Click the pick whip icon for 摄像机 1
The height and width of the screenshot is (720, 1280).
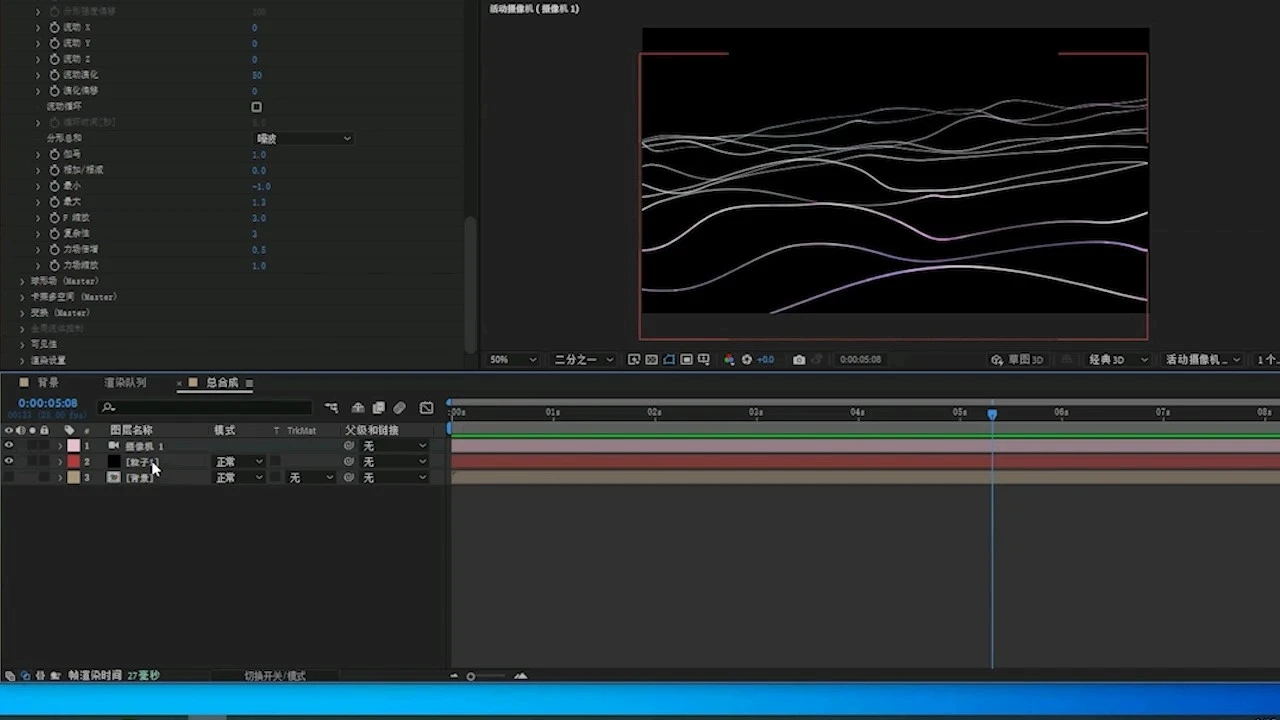coord(349,446)
